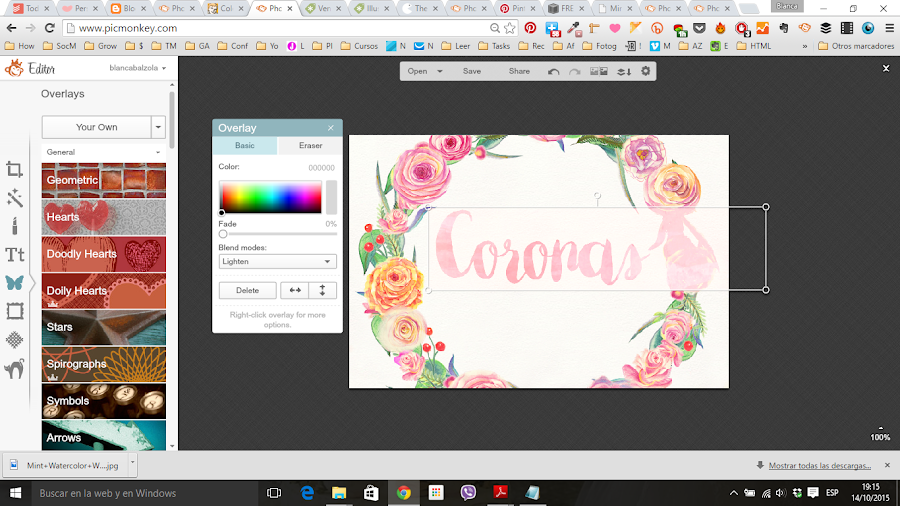900x506 pixels.
Task: Redo the last edit
Action: click(x=574, y=72)
